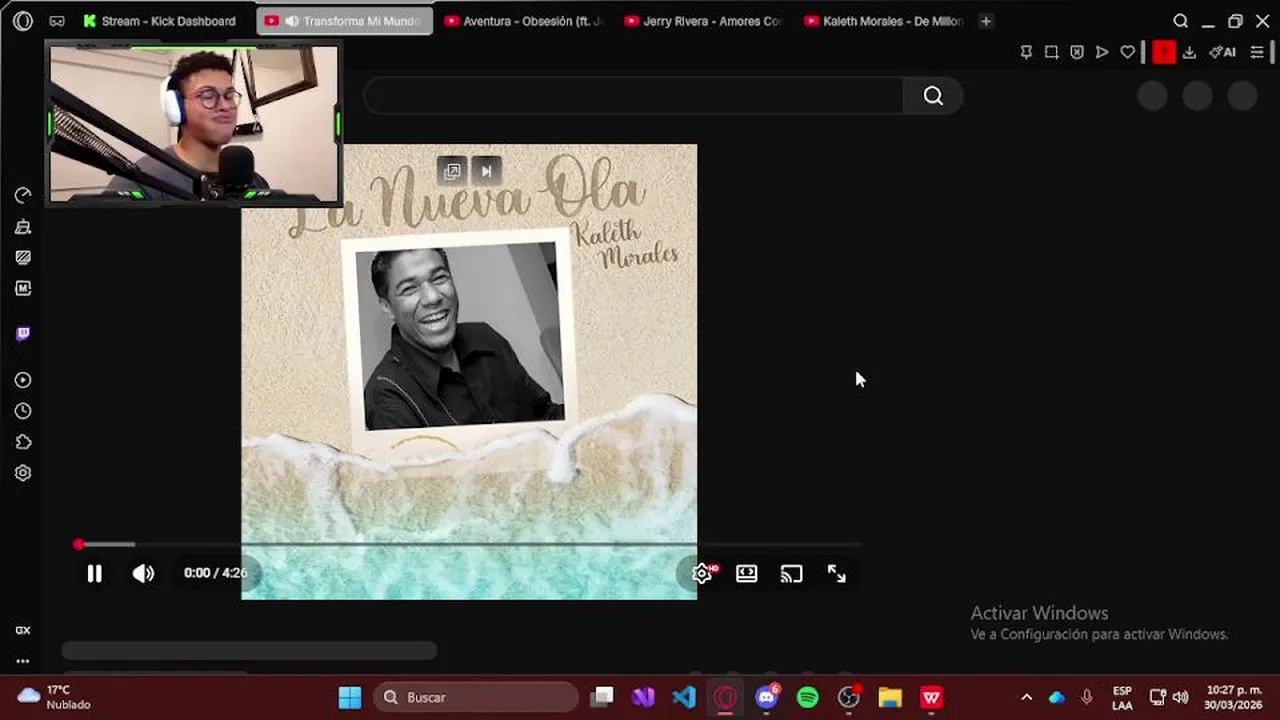Expand the sidebar three-dots menu
The height and width of the screenshot is (720, 1280).
tap(23, 661)
